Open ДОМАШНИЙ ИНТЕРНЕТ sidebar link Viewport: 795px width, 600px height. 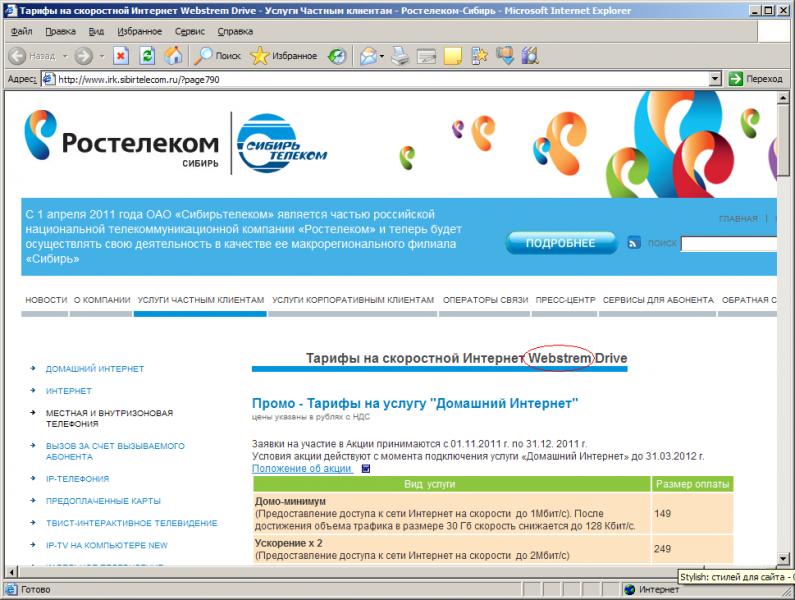95,369
